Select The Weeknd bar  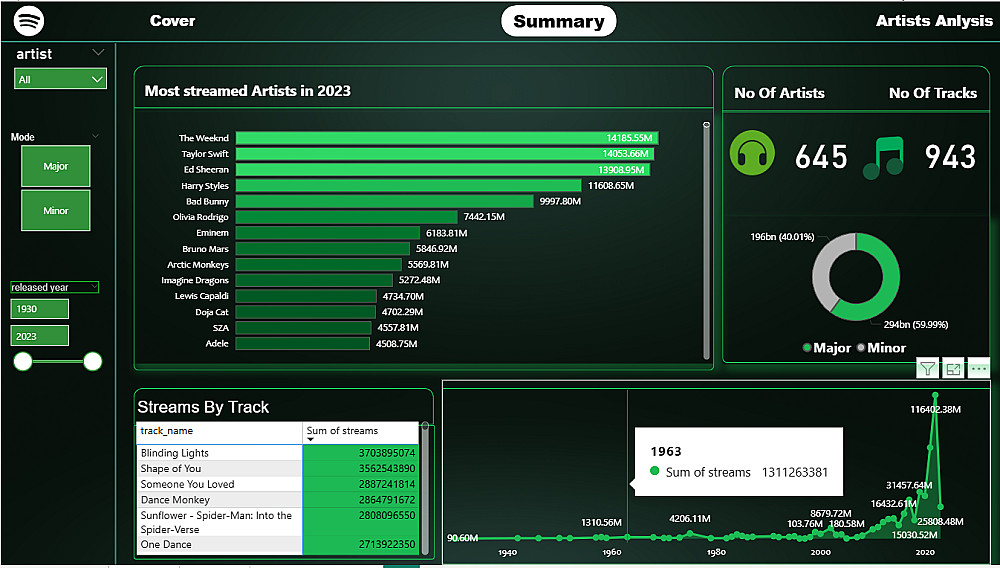click(447, 138)
